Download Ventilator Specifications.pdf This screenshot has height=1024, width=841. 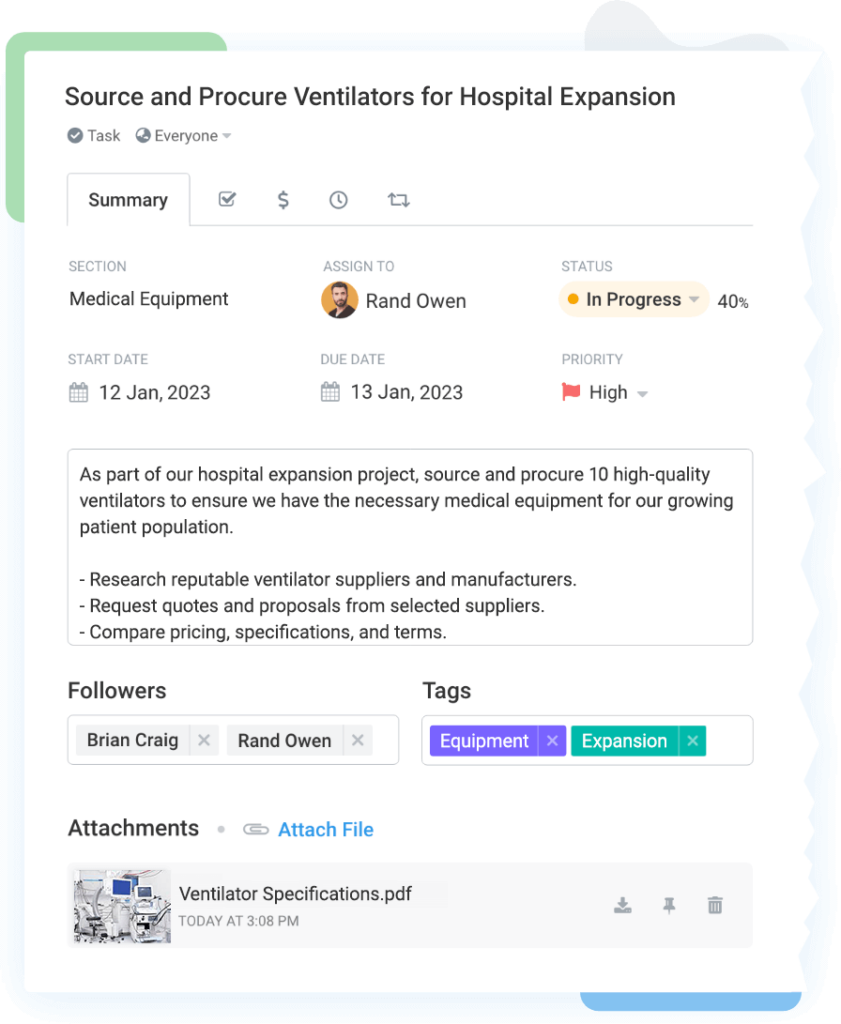tap(622, 905)
